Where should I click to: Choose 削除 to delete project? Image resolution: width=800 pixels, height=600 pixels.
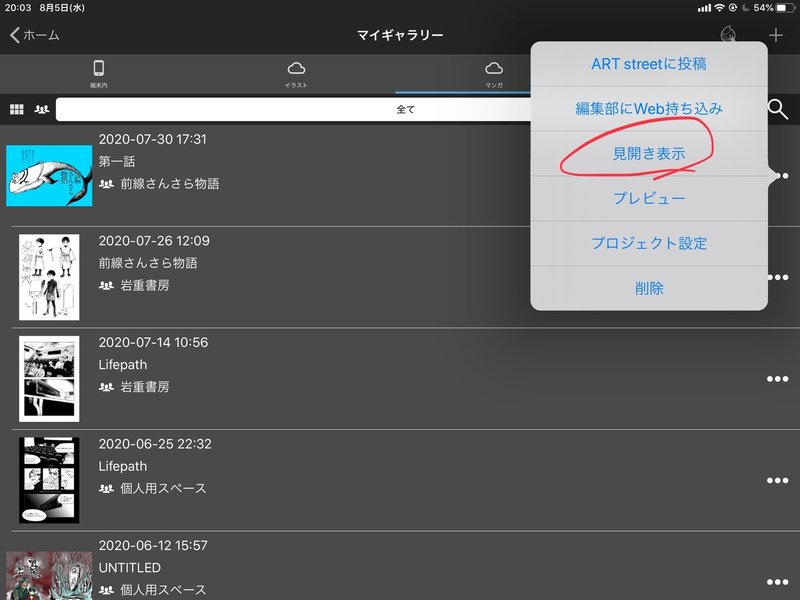(649, 288)
